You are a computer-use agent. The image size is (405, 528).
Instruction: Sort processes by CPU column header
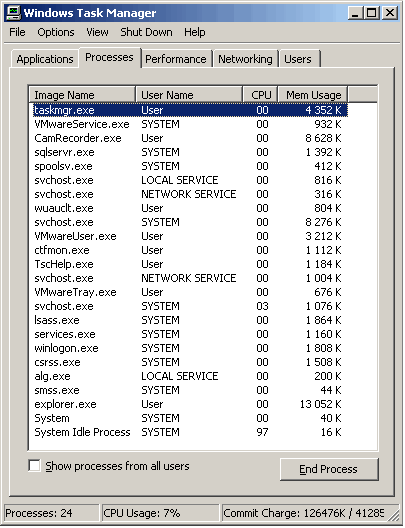pyautogui.click(x=260, y=95)
